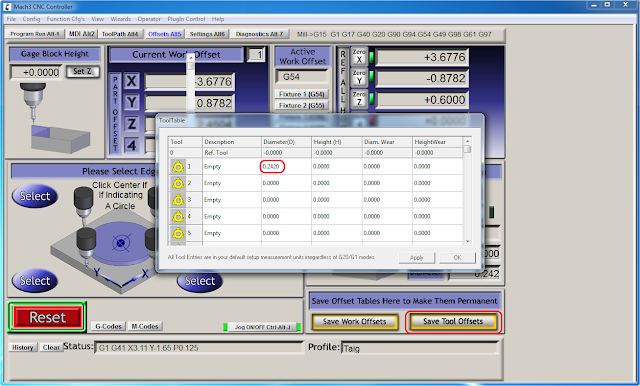The width and height of the screenshot is (640, 386).
Task: Open the Operator menu
Action: [x=149, y=19]
